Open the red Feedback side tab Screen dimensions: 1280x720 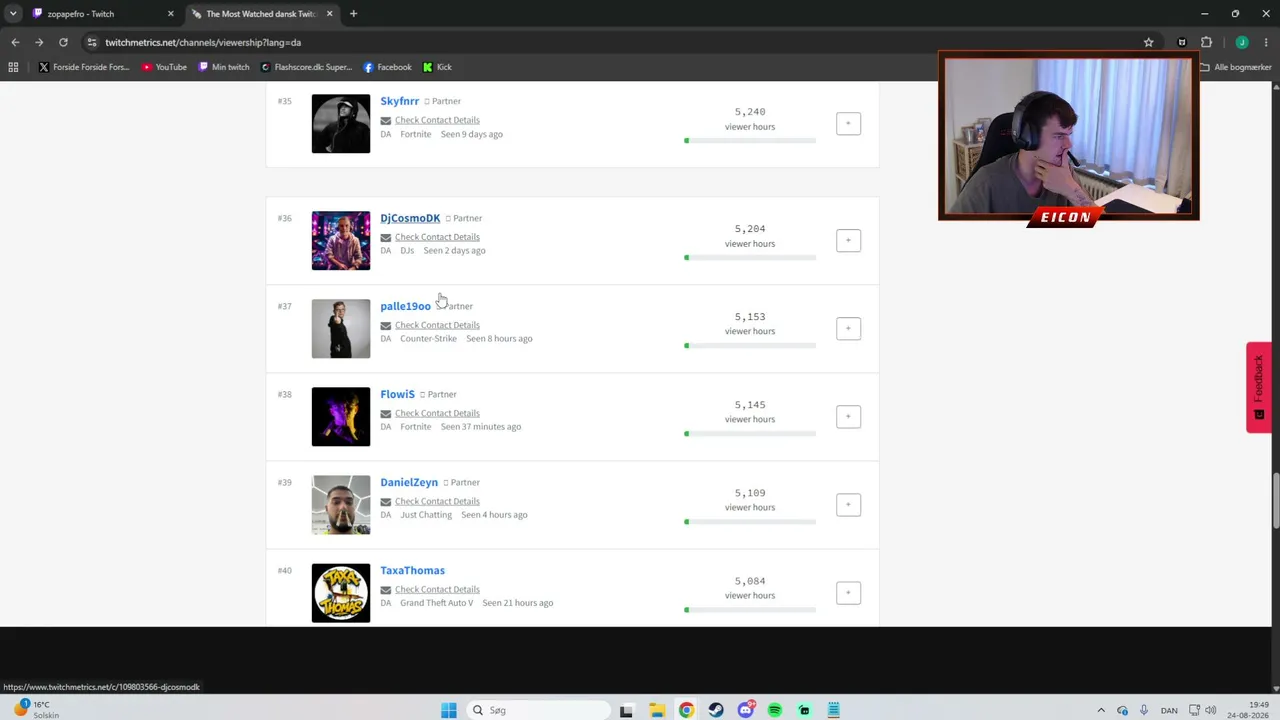(1259, 387)
